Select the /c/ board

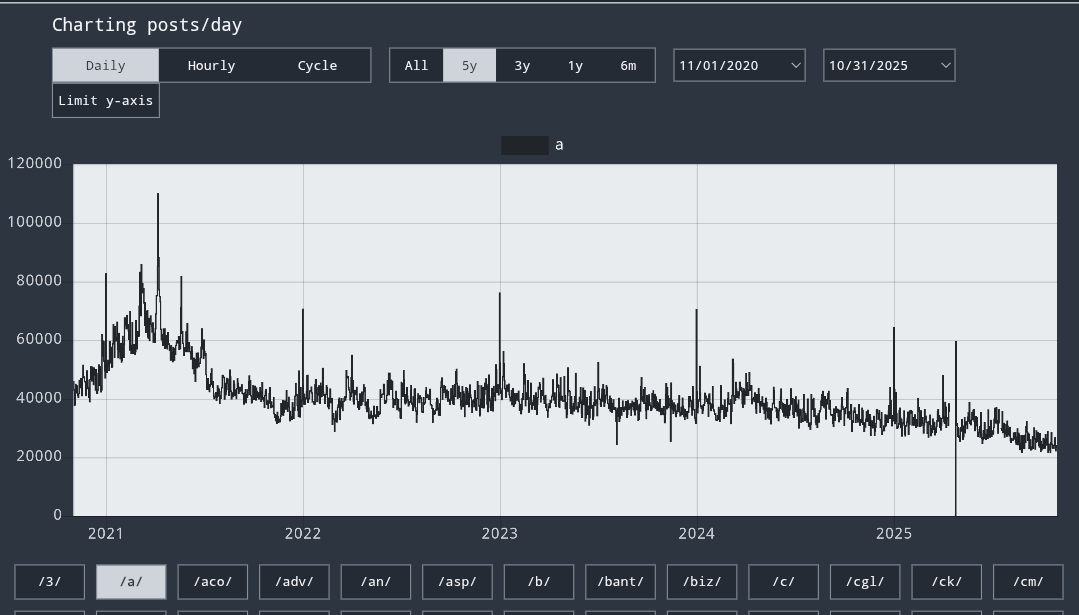[x=783, y=582]
